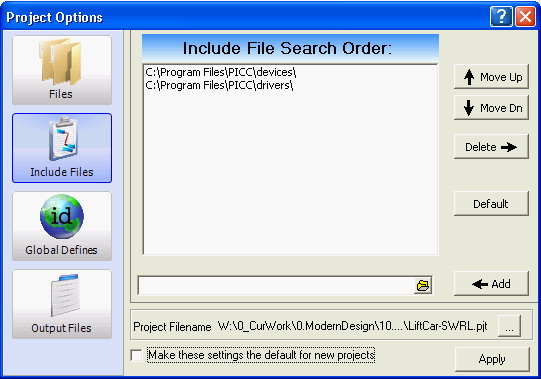Delete the selected include path

click(491, 147)
